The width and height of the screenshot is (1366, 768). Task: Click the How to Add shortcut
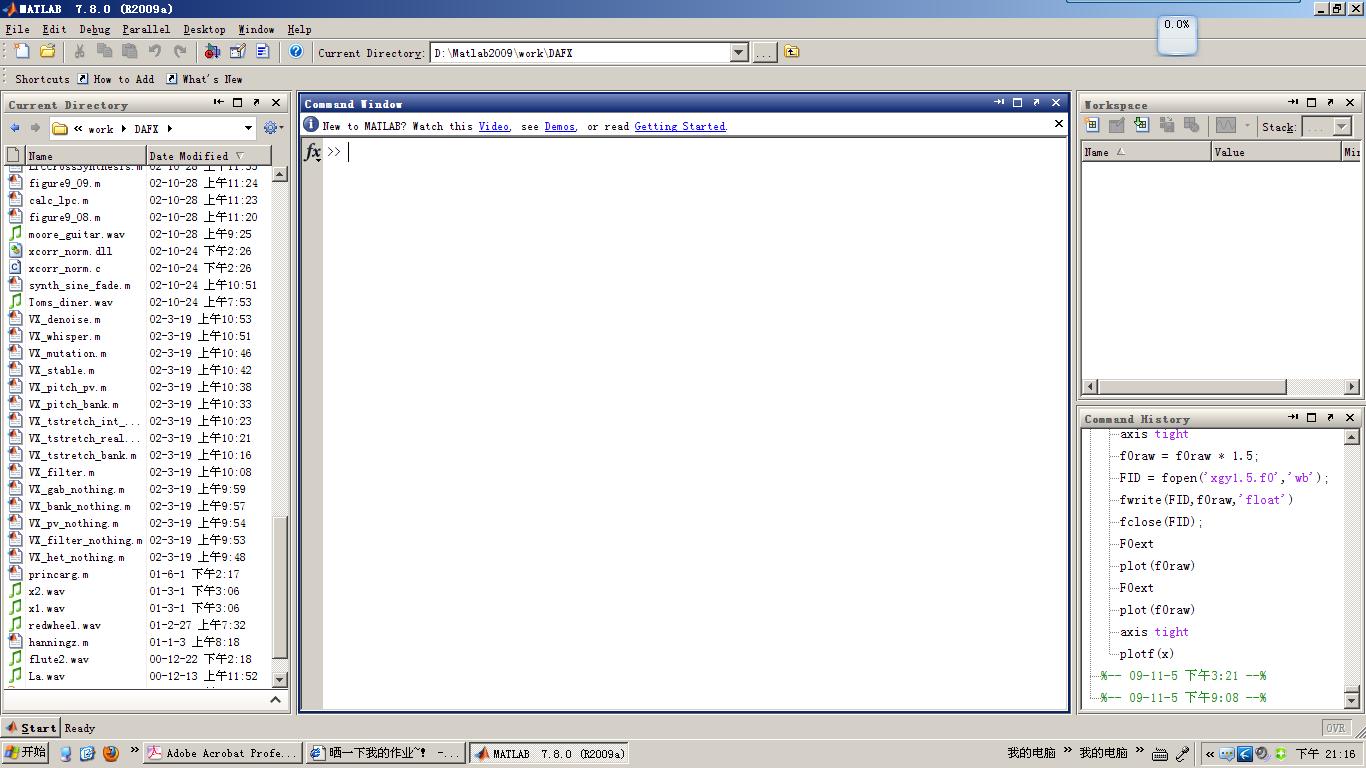pyautogui.click(x=116, y=79)
